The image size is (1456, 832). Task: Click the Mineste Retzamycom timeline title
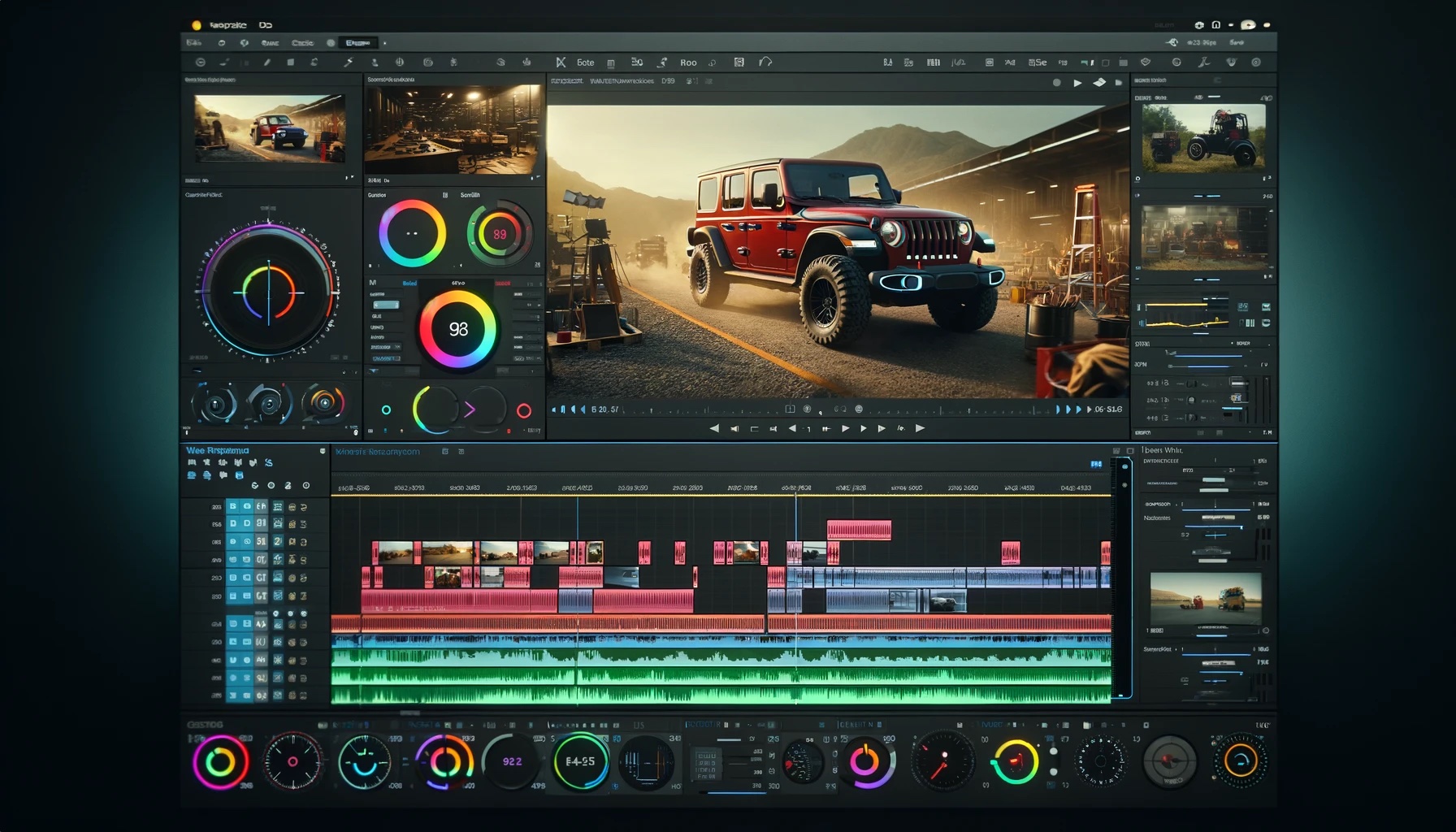378,452
